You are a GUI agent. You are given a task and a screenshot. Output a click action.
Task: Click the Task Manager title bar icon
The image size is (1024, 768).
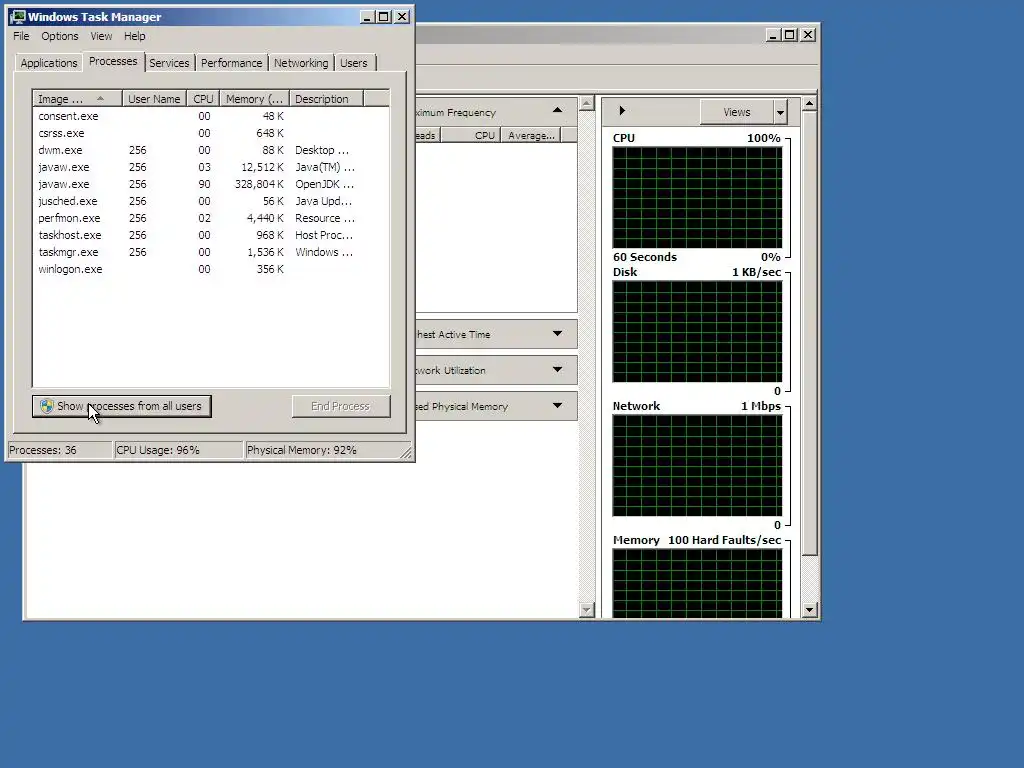(17, 17)
